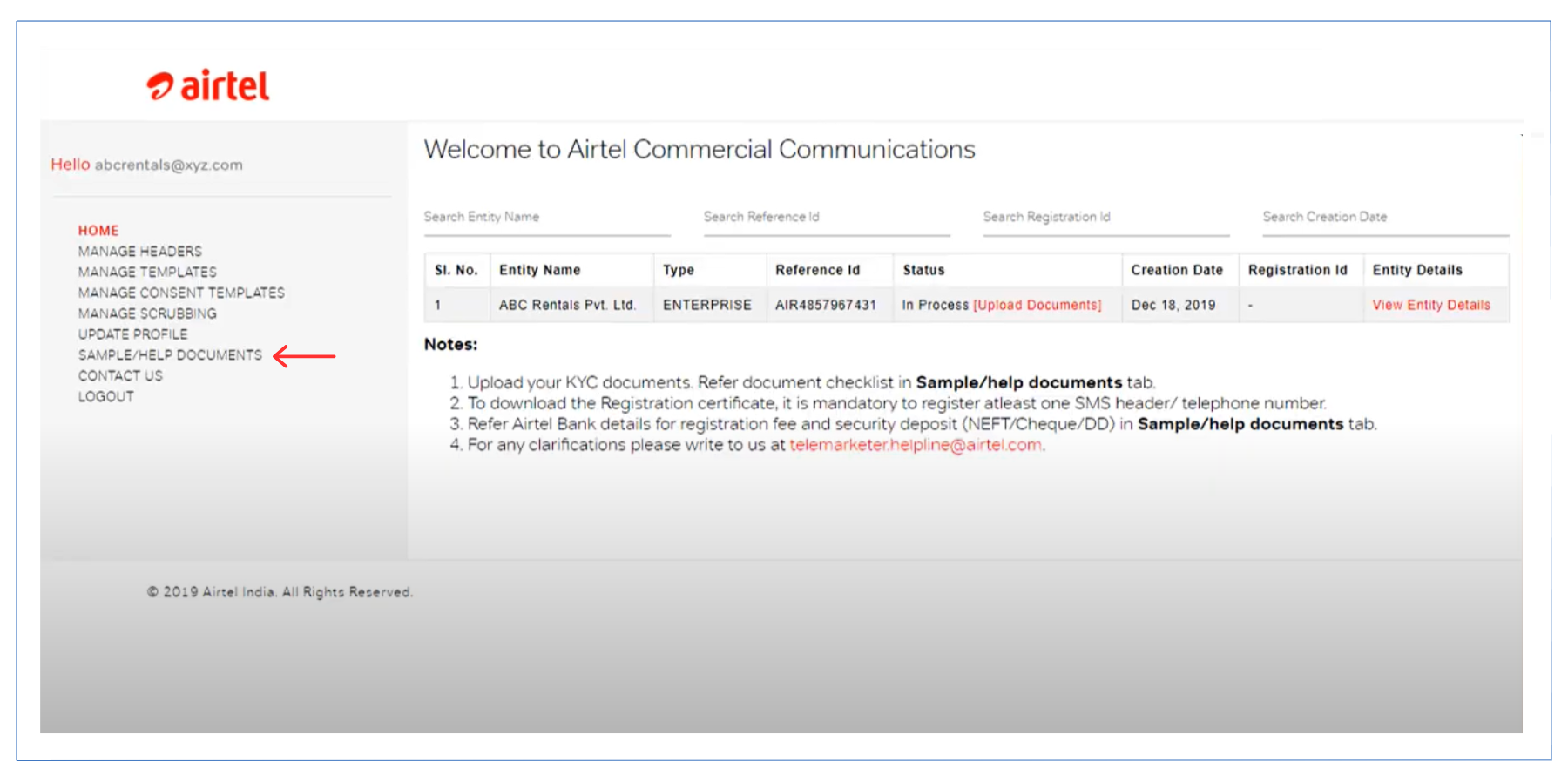Follow the Upload Documents link
The width and height of the screenshot is (1568, 775).
click(x=1037, y=305)
